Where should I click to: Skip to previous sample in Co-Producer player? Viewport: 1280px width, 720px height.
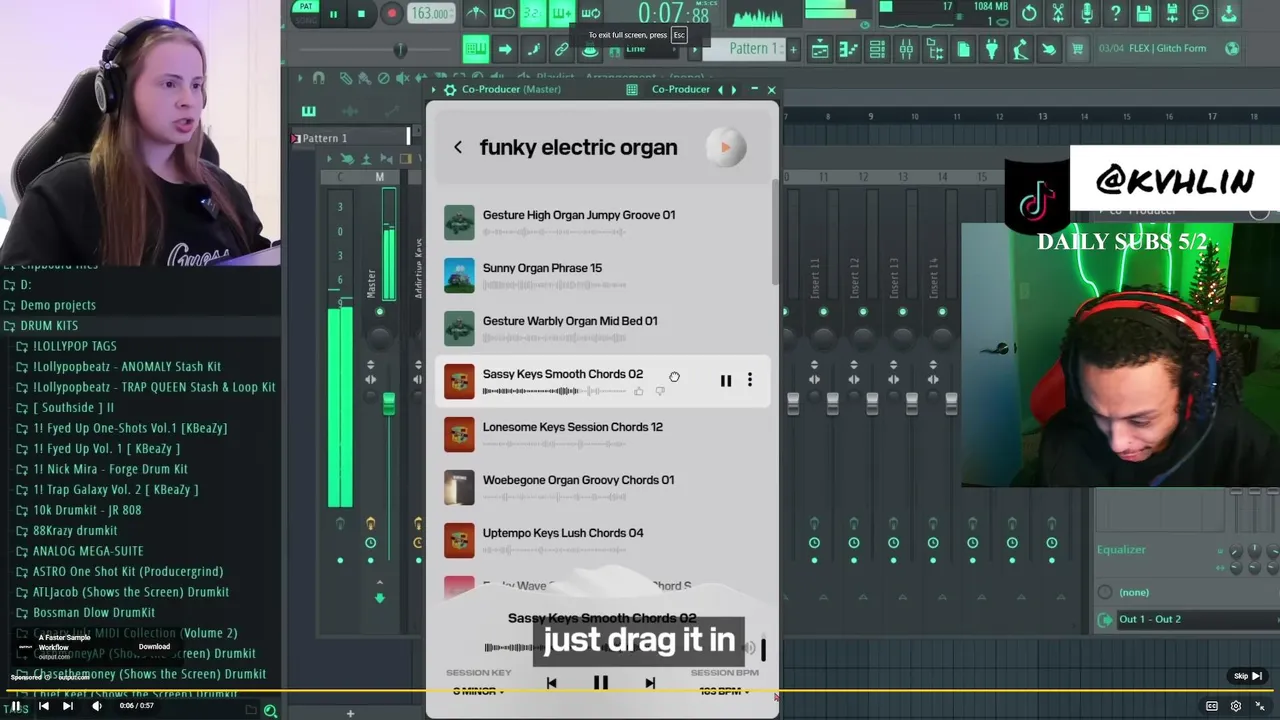[551, 683]
